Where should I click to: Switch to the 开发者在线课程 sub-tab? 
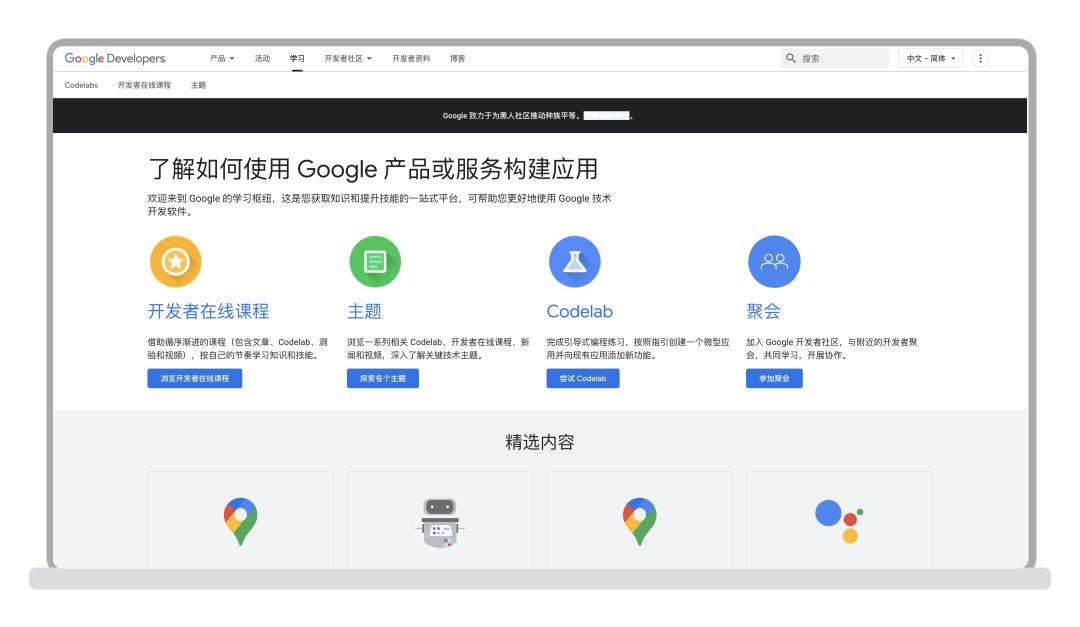tap(144, 85)
